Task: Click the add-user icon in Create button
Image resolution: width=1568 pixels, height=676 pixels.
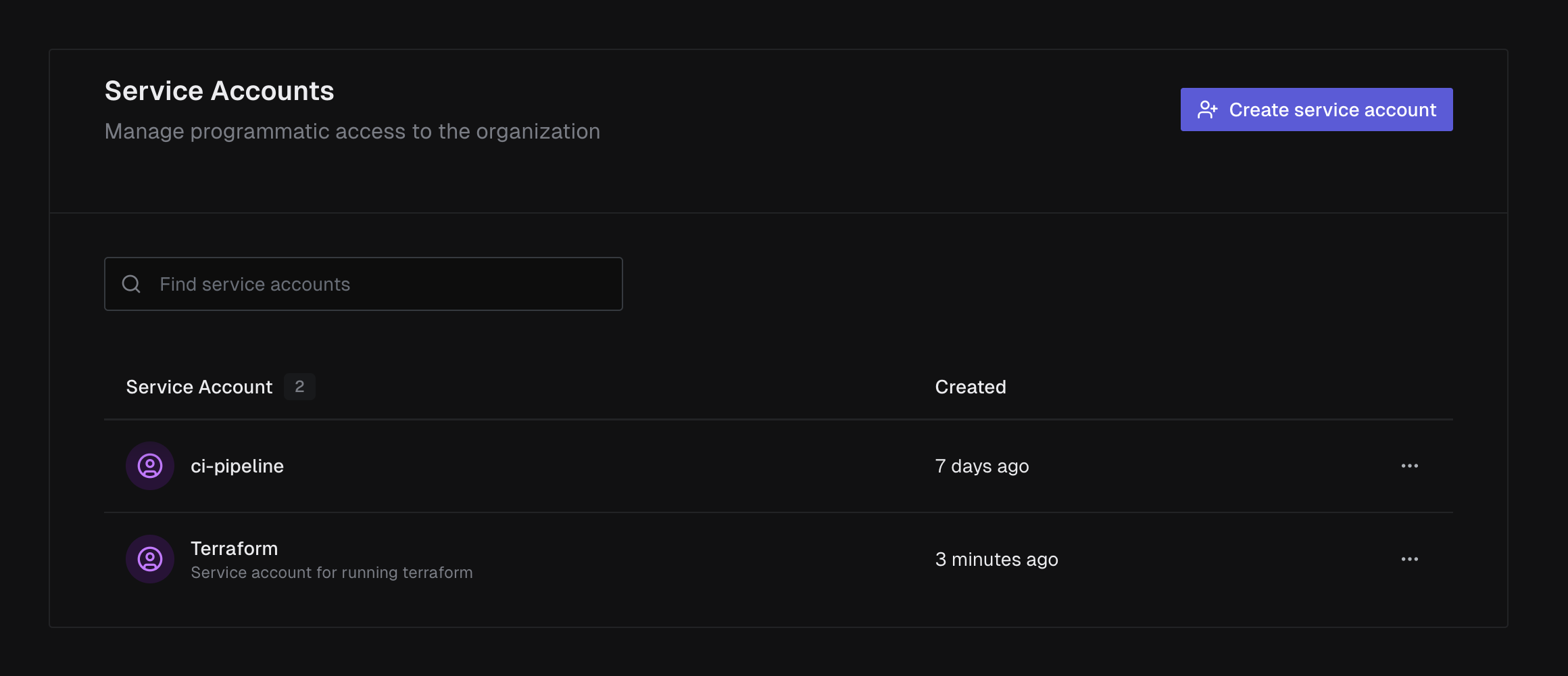Action: coord(1207,110)
